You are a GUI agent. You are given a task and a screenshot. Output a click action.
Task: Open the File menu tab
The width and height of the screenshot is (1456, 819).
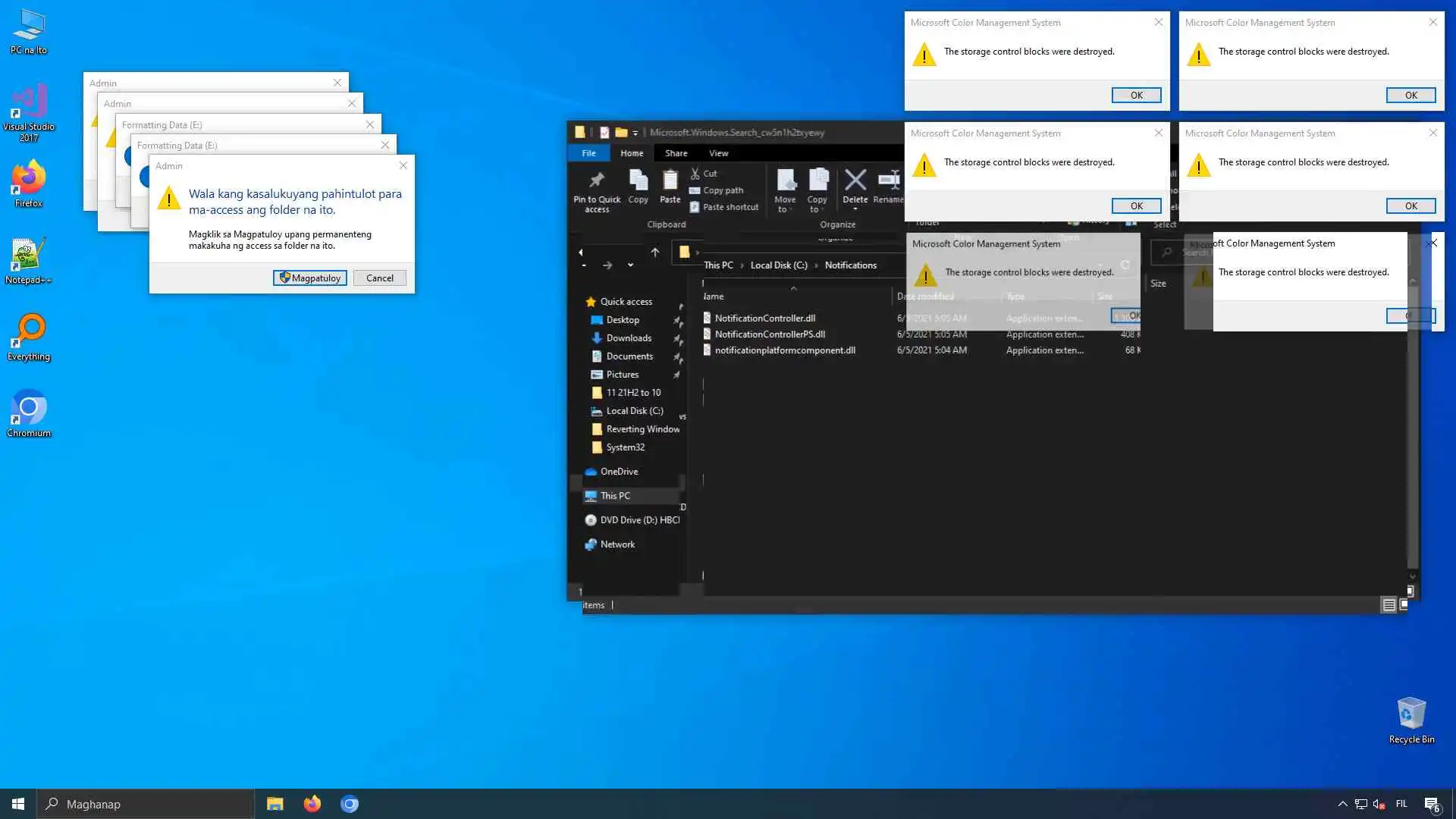[588, 153]
